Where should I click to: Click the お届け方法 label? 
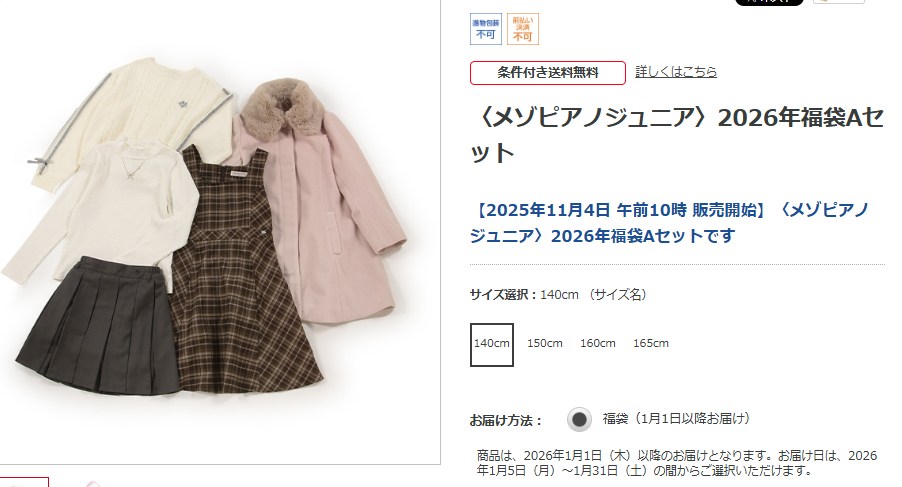click(506, 420)
